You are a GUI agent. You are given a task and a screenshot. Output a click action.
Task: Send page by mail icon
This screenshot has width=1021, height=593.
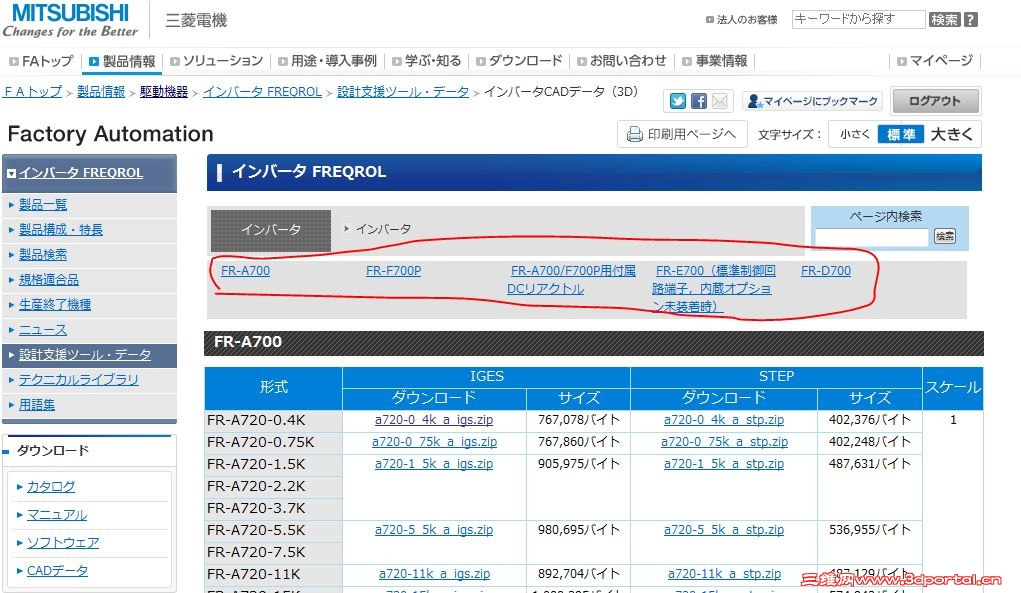(x=720, y=101)
